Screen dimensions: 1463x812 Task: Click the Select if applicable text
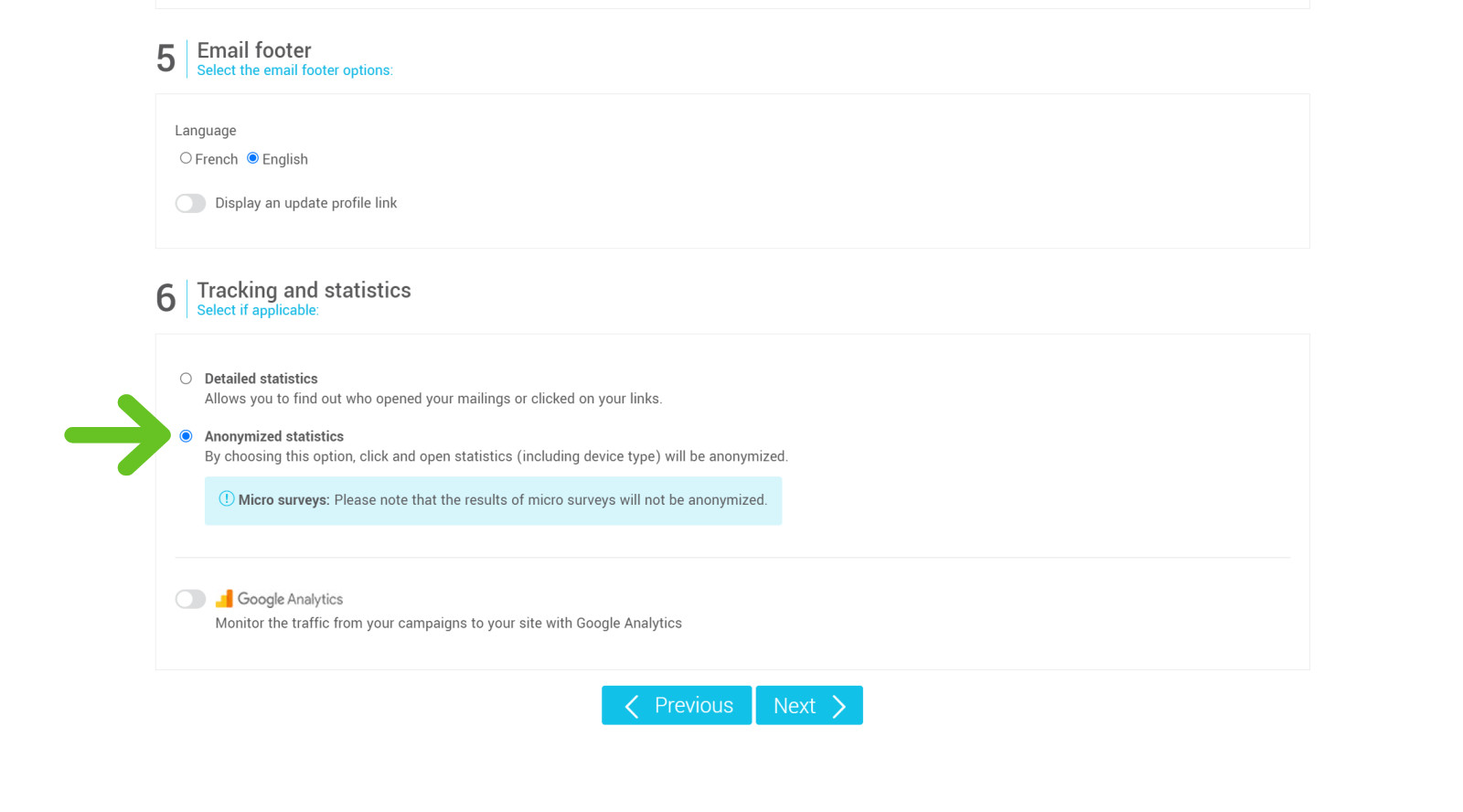click(258, 310)
